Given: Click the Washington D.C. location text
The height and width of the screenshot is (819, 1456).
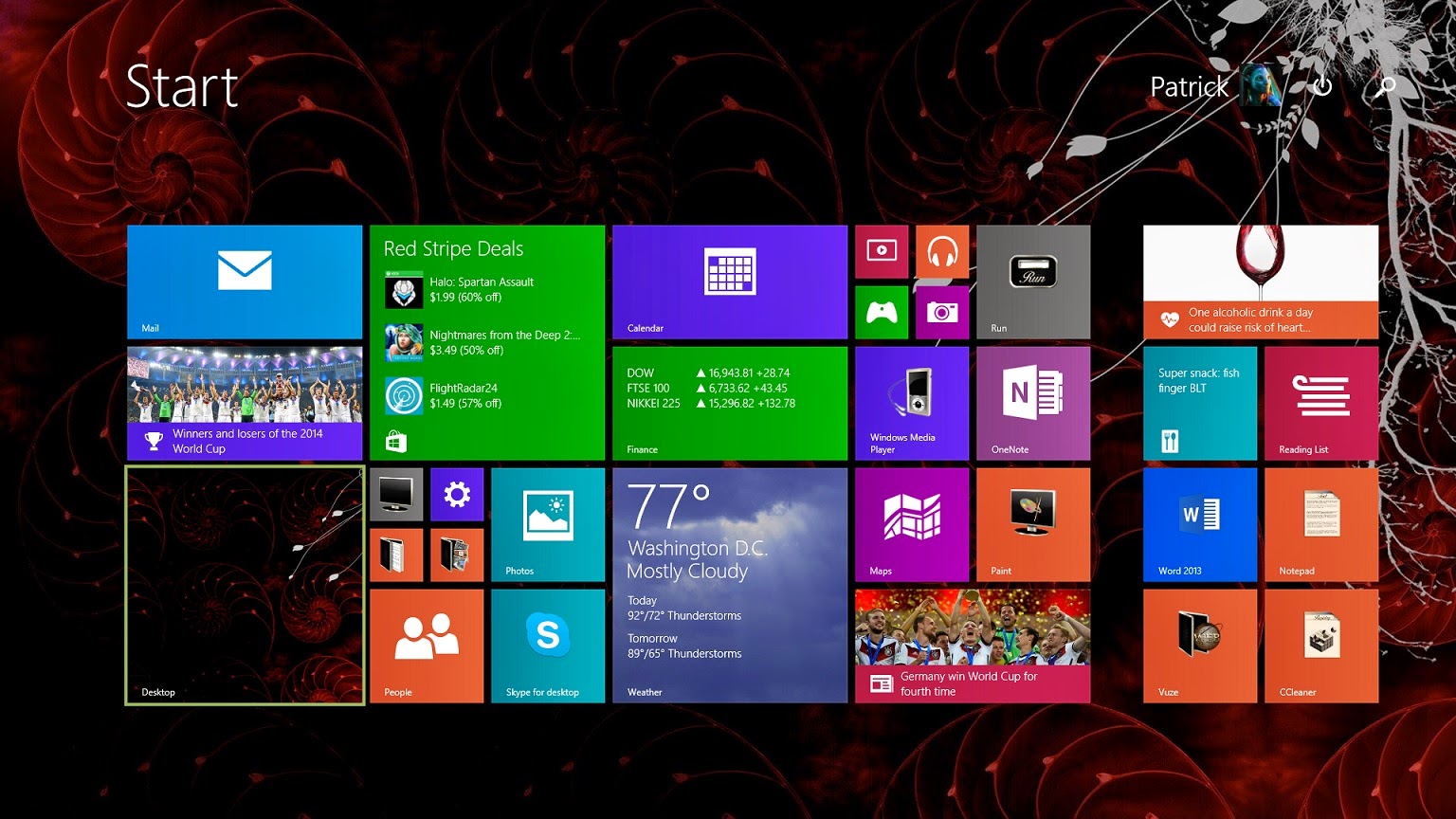Looking at the screenshot, I should coord(697,548).
